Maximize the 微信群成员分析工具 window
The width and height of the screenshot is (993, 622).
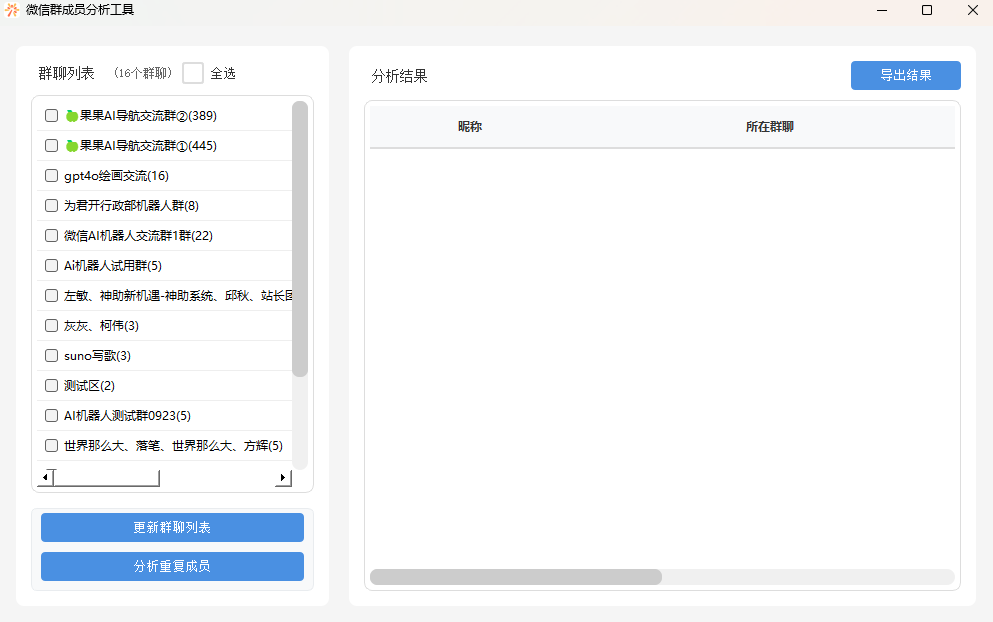(x=927, y=10)
